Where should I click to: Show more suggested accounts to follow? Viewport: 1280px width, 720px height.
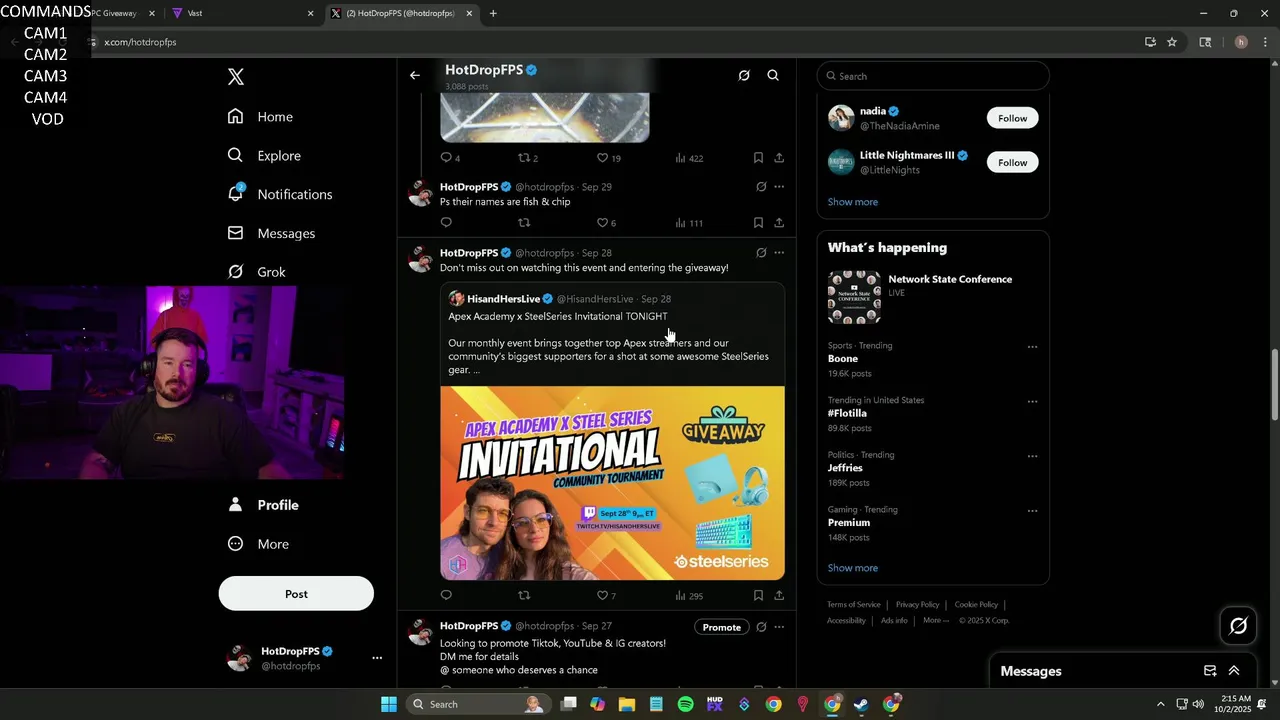point(852,202)
